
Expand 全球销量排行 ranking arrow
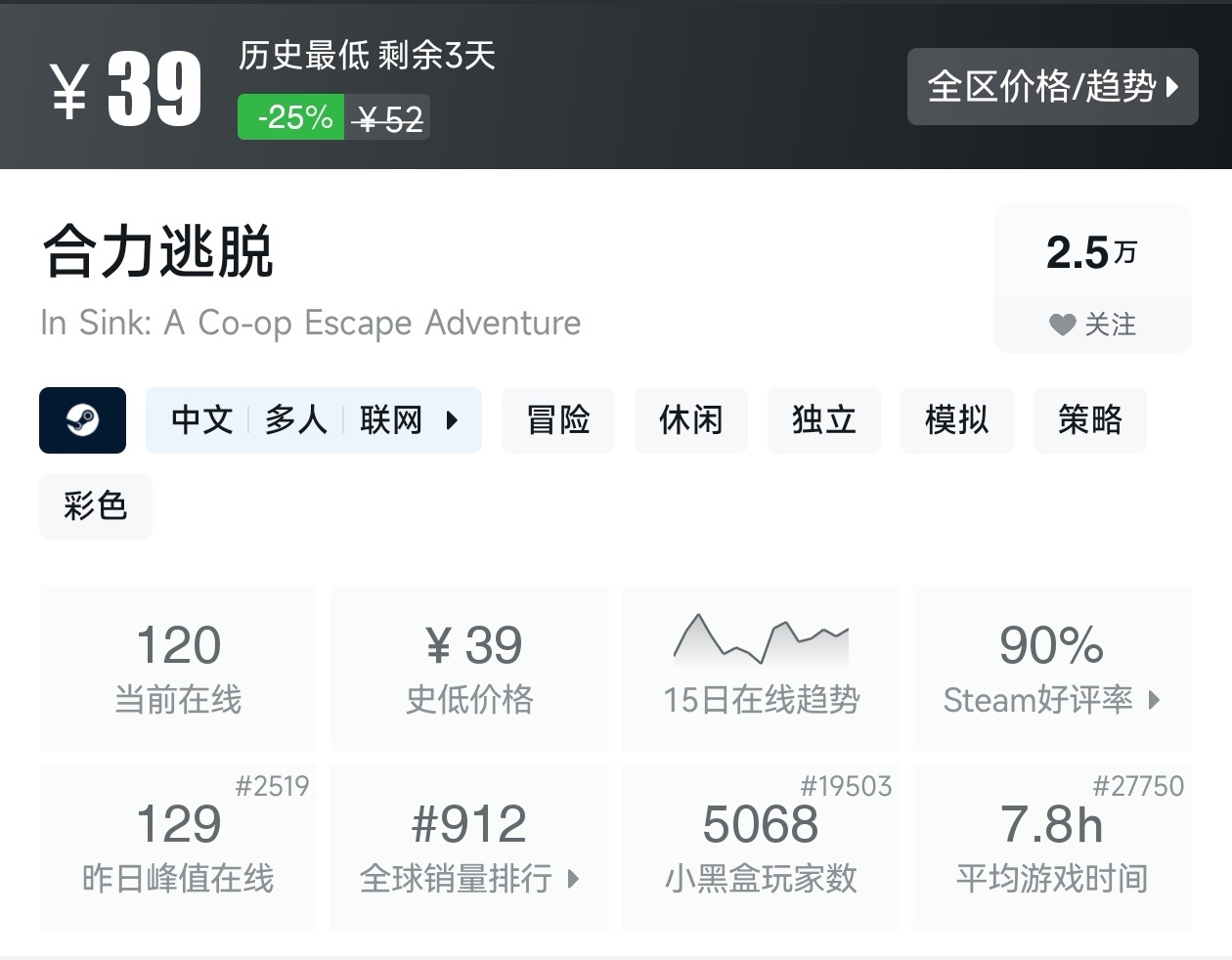(x=574, y=879)
